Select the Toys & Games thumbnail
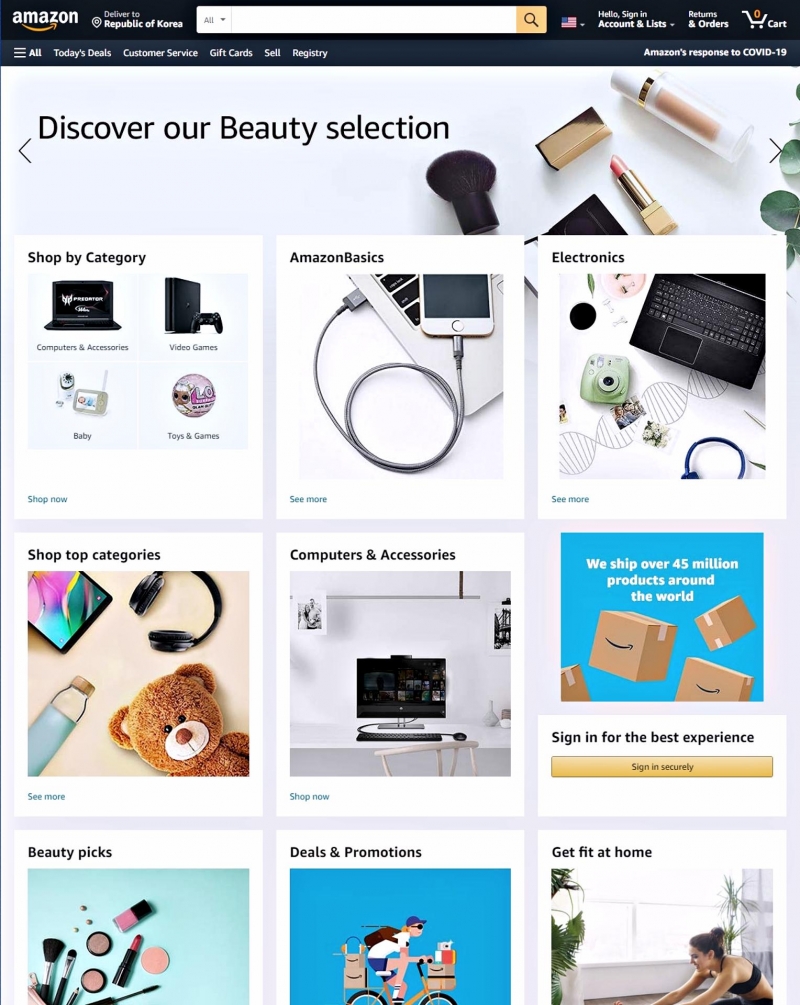Screen dimensions: 800x1005 point(193,406)
